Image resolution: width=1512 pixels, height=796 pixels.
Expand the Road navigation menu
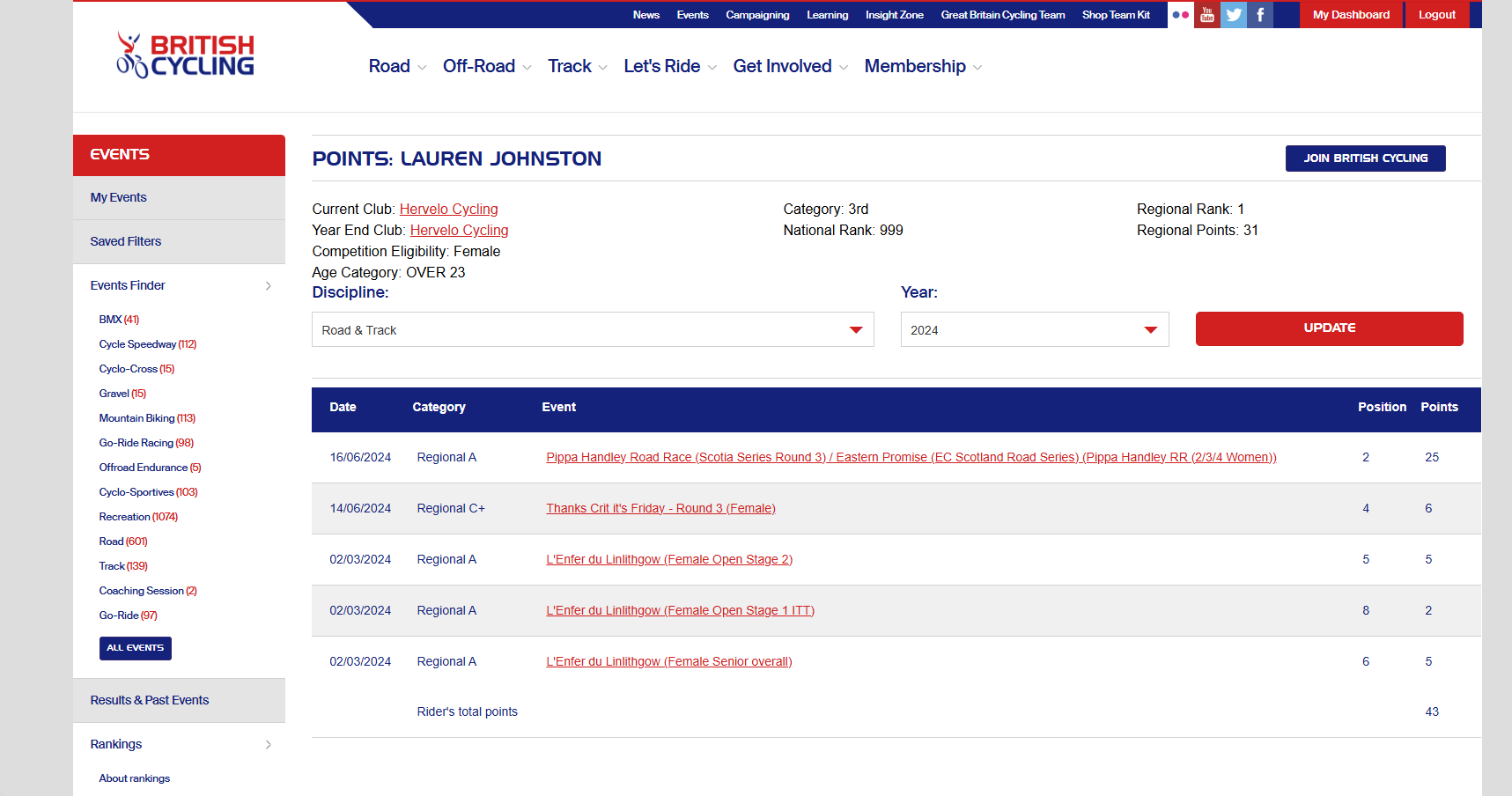397,67
